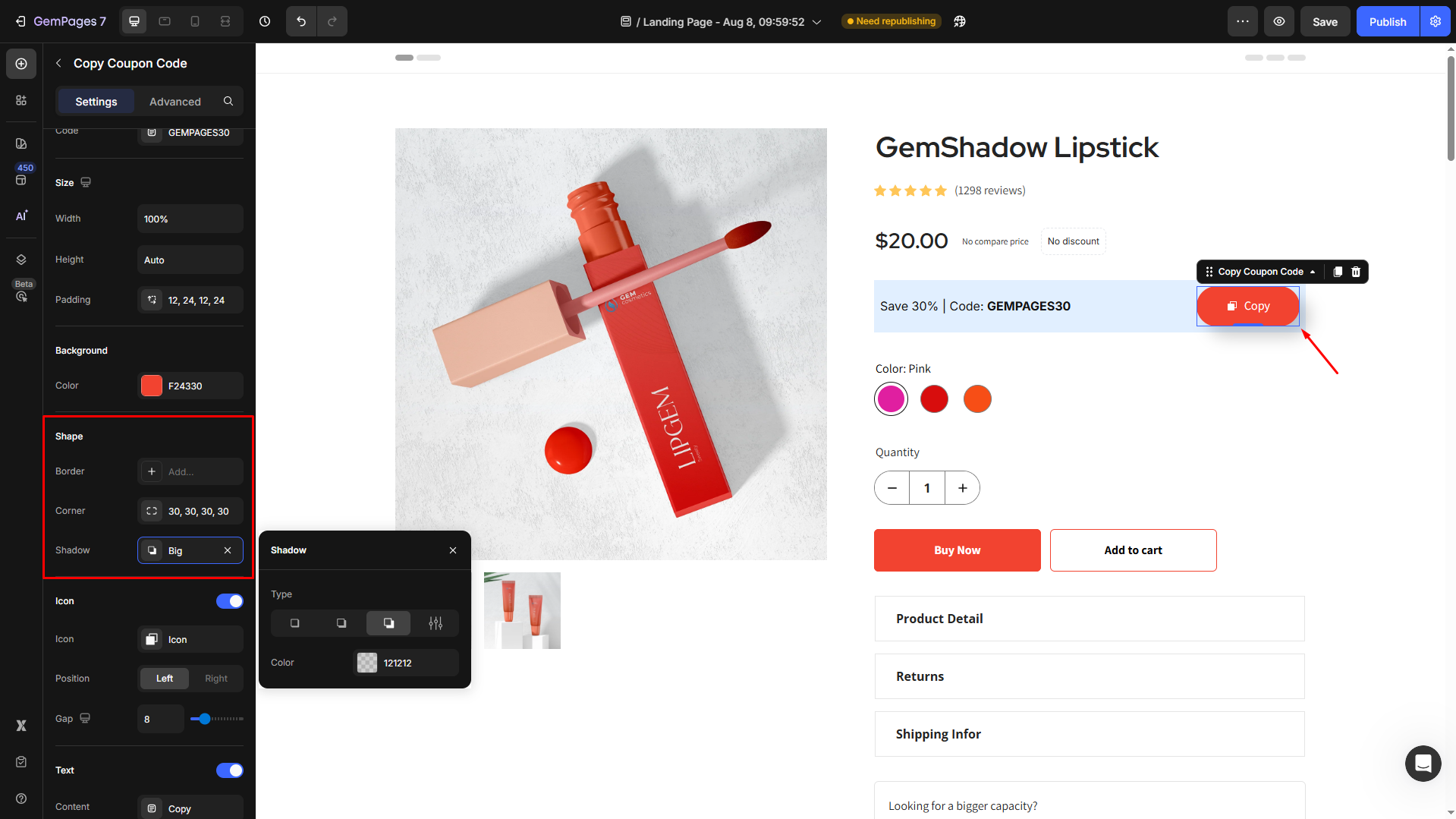Image resolution: width=1456 pixels, height=819 pixels.
Task: Expand the page title dropdown
Action: click(817, 22)
